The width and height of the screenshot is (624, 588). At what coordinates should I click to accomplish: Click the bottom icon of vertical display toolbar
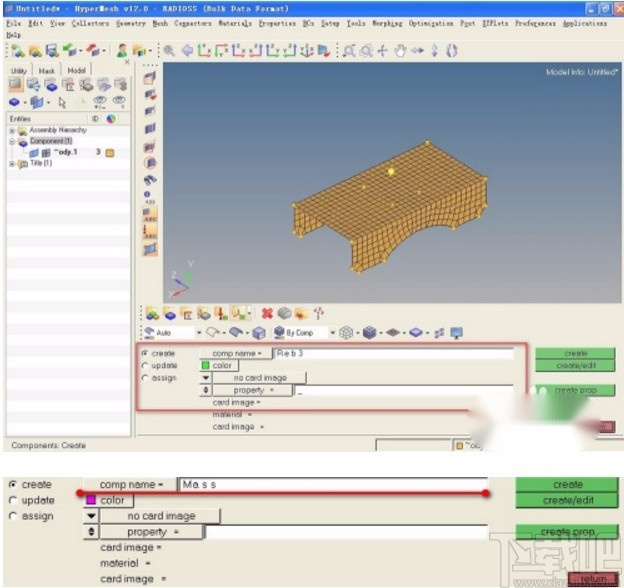click(x=150, y=249)
